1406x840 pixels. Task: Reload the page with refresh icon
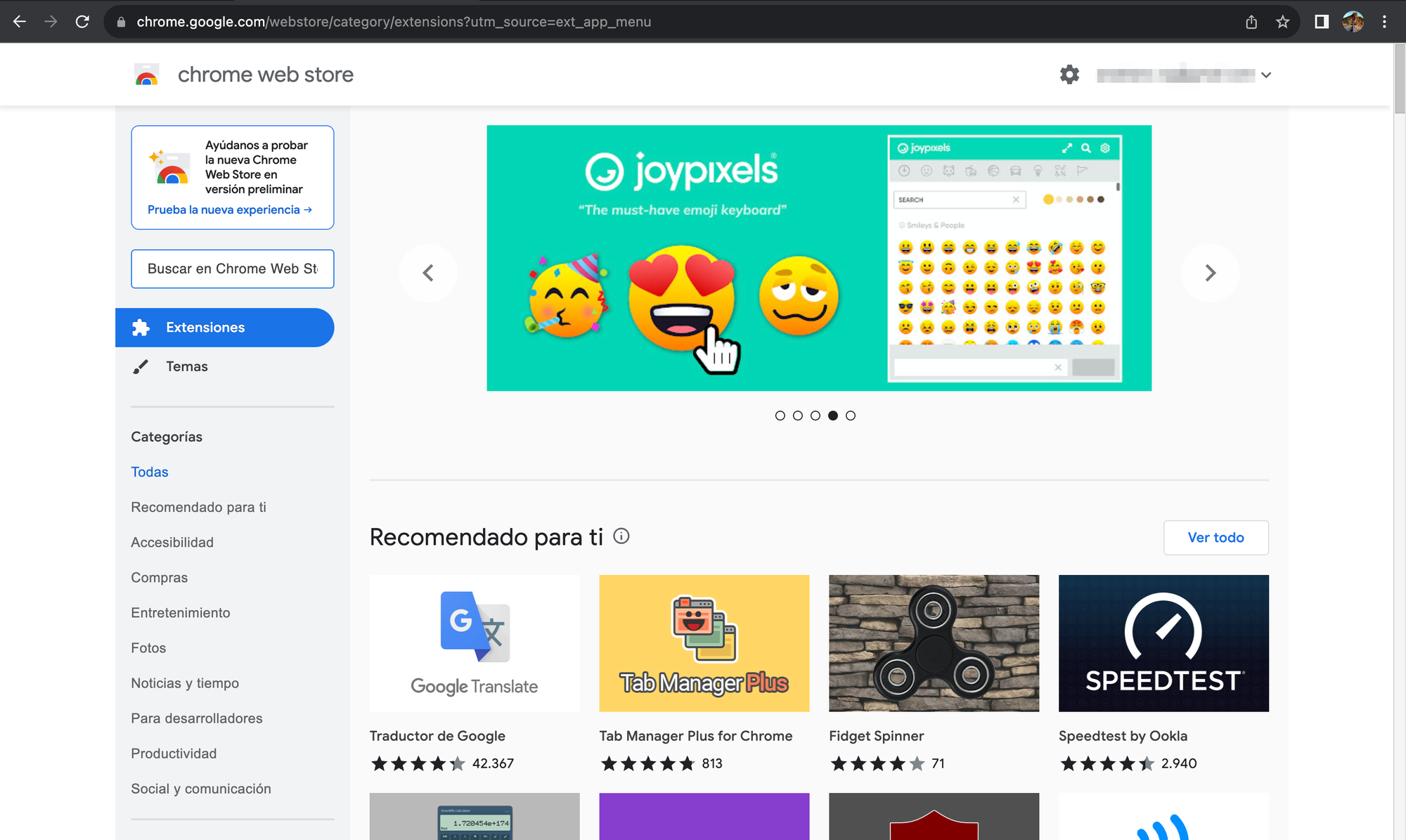pos(82,22)
